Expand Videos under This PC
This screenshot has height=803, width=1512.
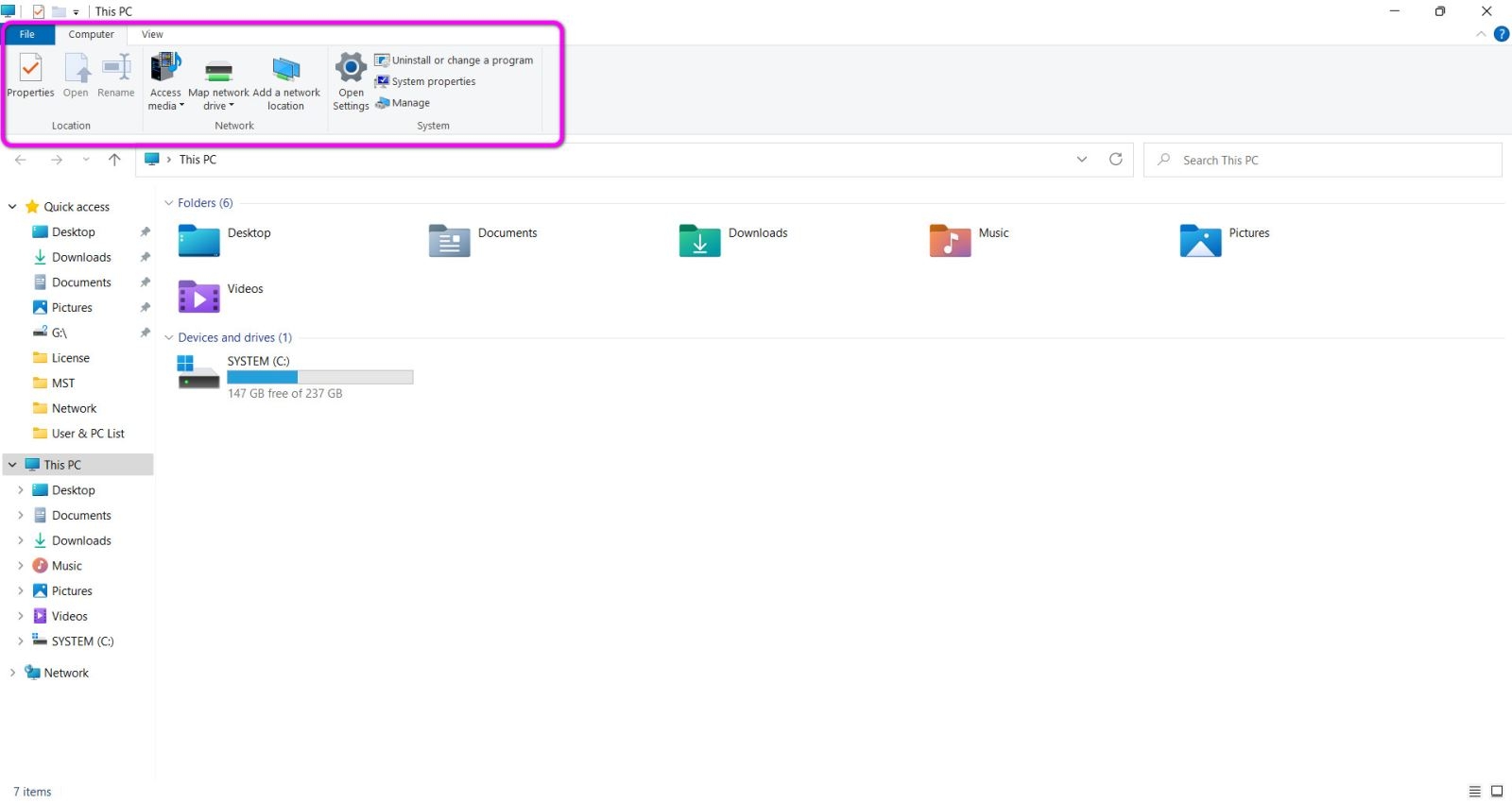[x=21, y=616]
